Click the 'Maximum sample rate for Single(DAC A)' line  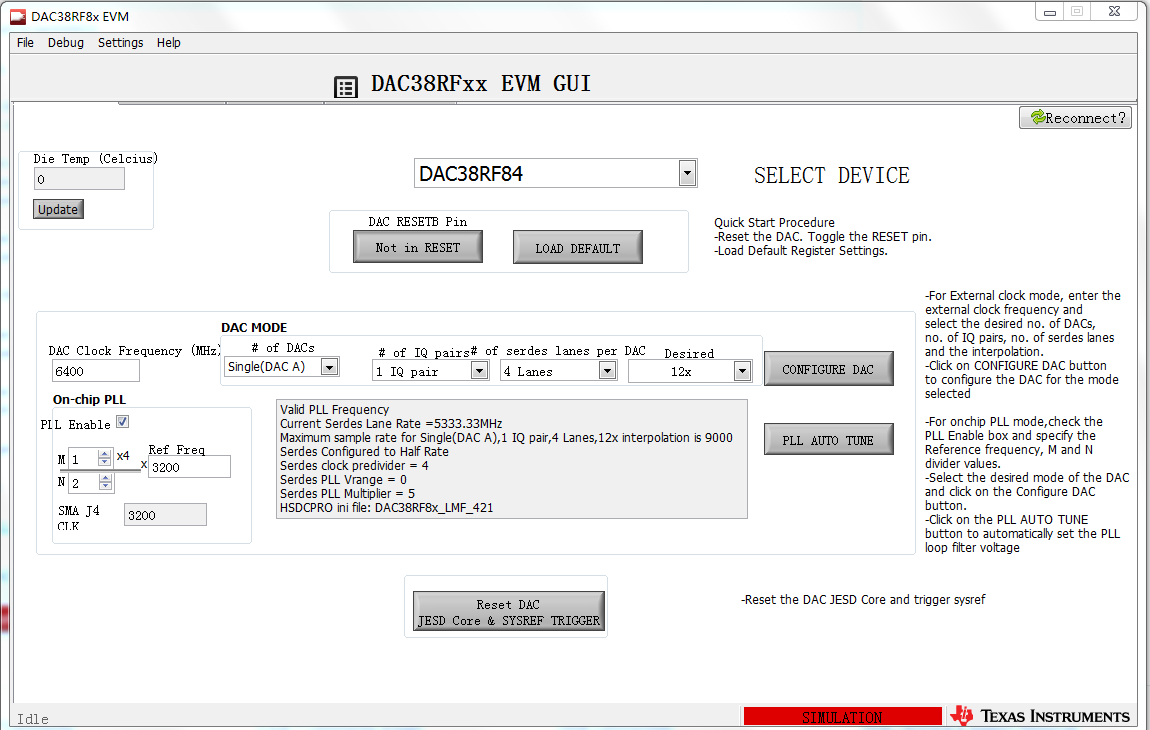pos(506,437)
